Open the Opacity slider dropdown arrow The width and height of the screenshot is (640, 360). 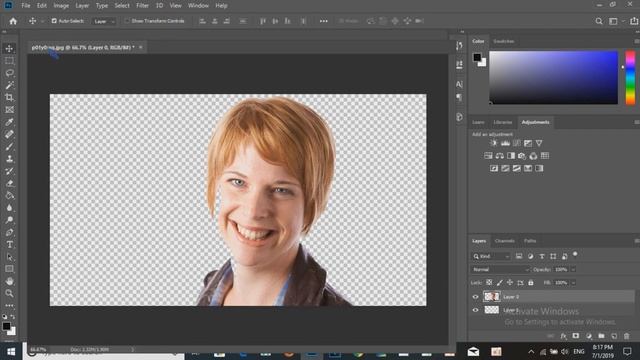pos(573,269)
